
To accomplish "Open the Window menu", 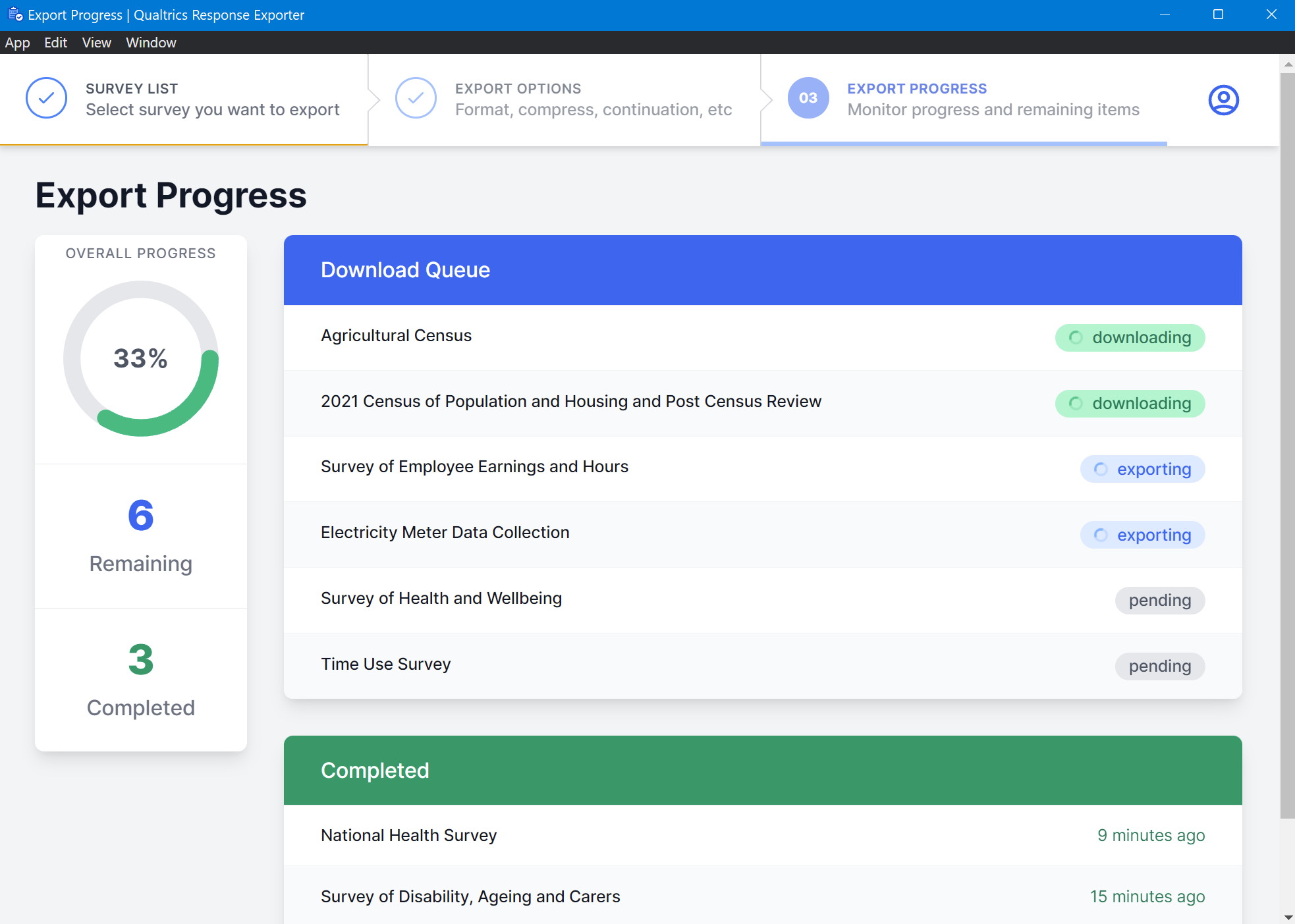I will (151, 43).
